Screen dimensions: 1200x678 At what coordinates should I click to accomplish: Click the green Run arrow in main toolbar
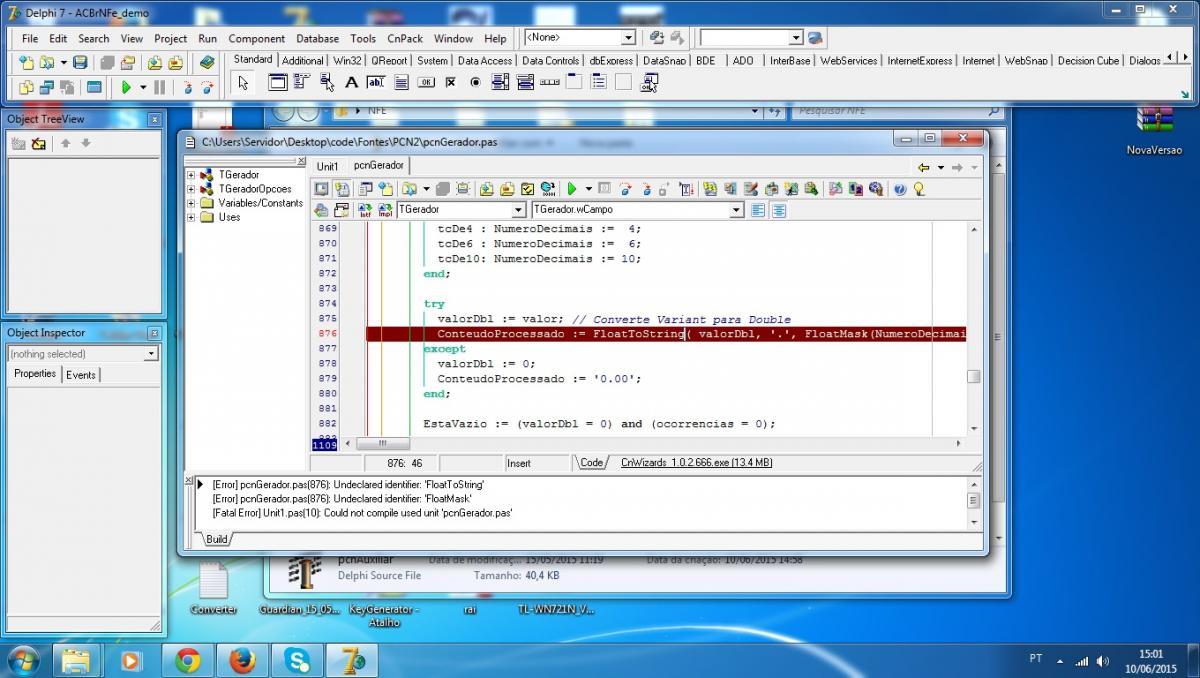(x=126, y=87)
